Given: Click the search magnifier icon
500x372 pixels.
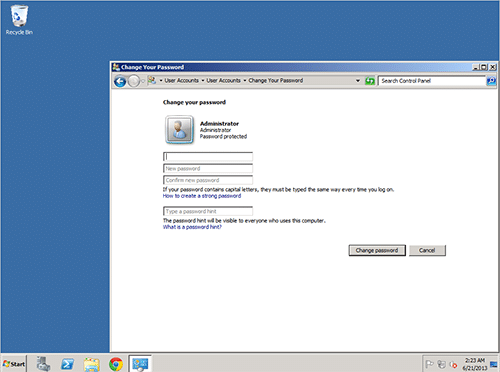Looking at the screenshot, I should [491, 81].
